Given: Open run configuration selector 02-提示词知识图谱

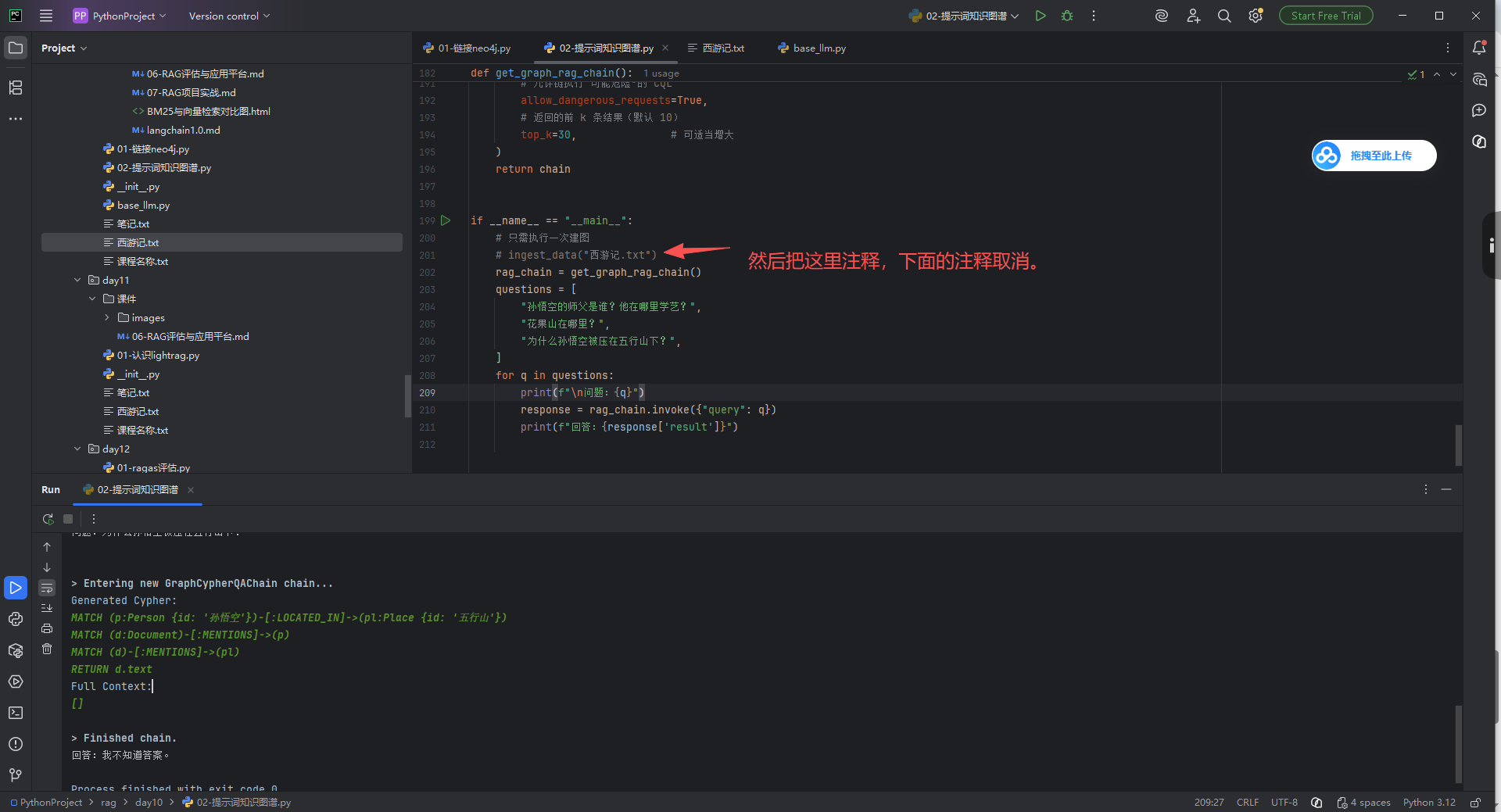Looking at the screenshot, I should tap(964, 16).
